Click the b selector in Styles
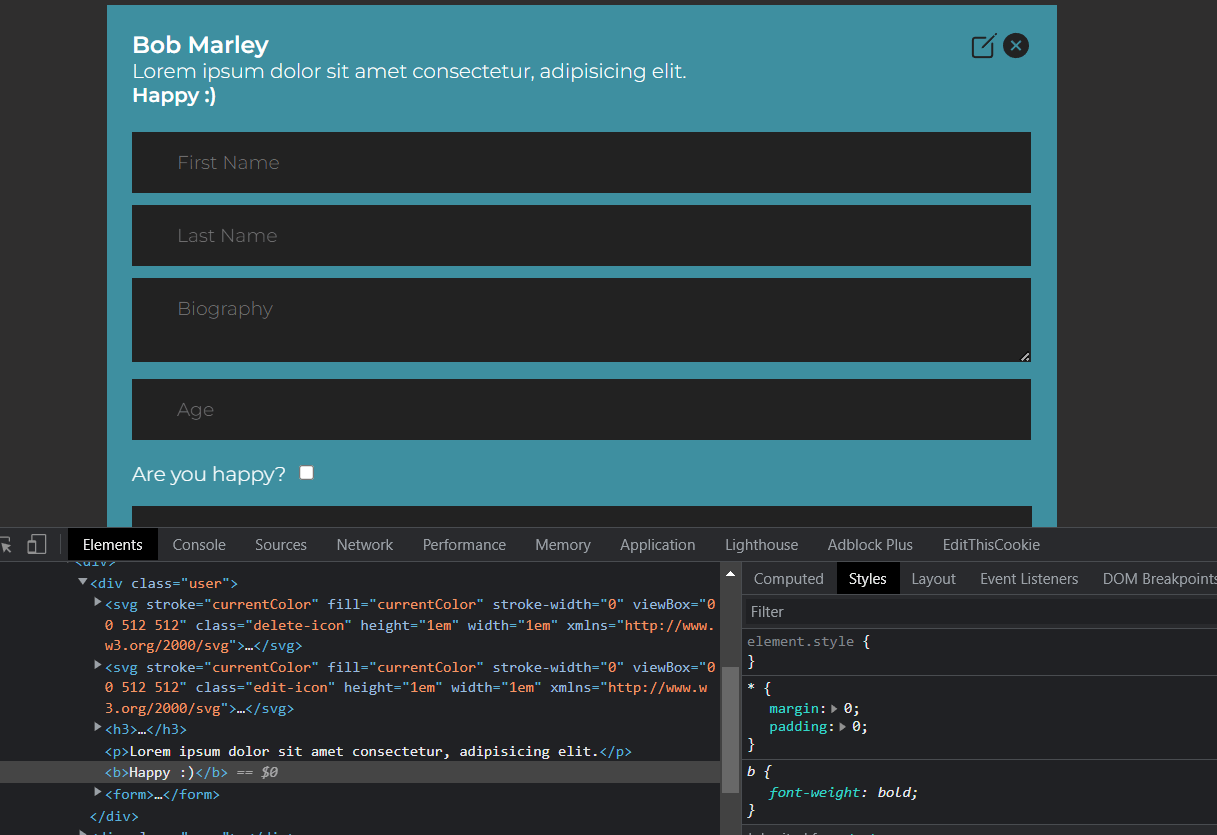1217x835 pixels. coord(751,772)
